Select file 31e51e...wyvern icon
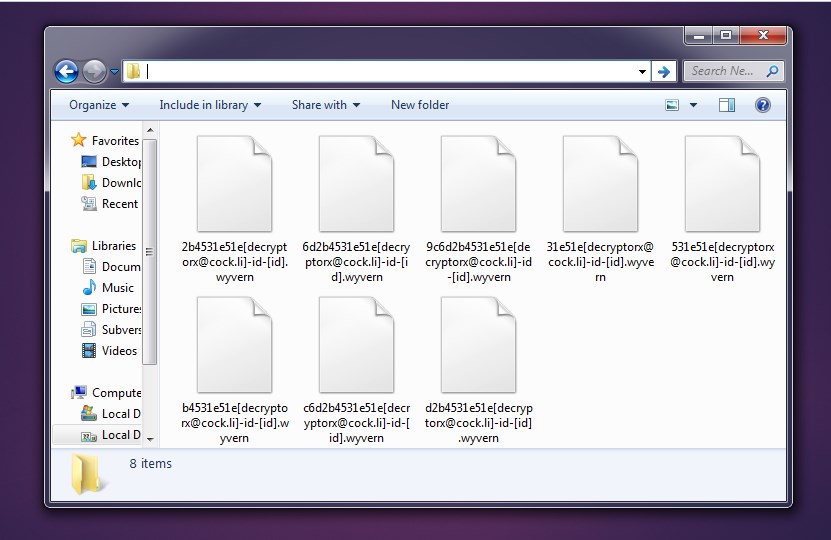831x540 pixels. (x=600, y=184)
